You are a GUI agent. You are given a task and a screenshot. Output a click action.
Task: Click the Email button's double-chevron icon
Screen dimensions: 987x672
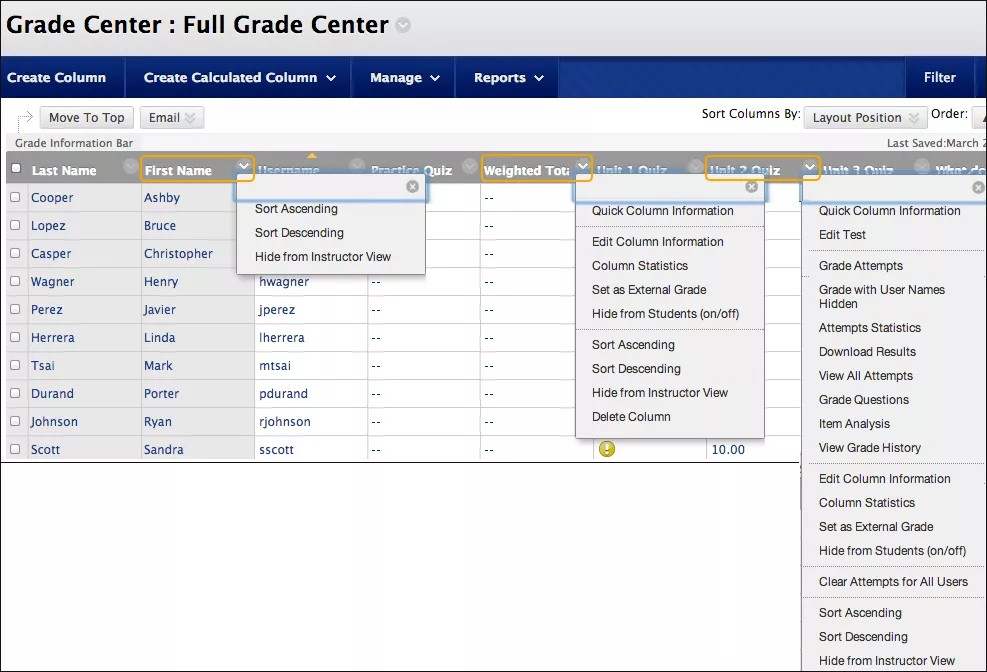192,118
